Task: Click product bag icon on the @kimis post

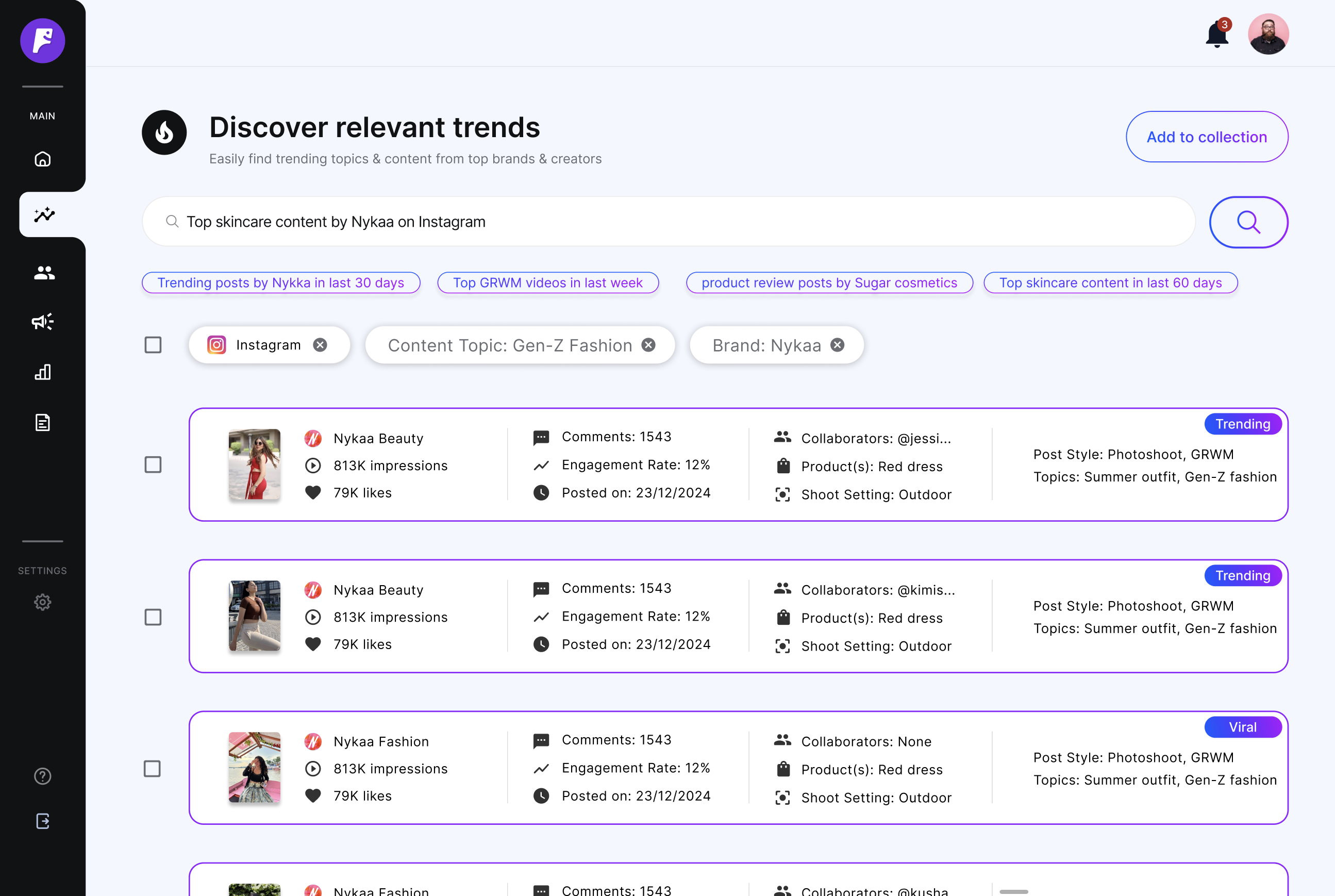Action: (783, 617)
